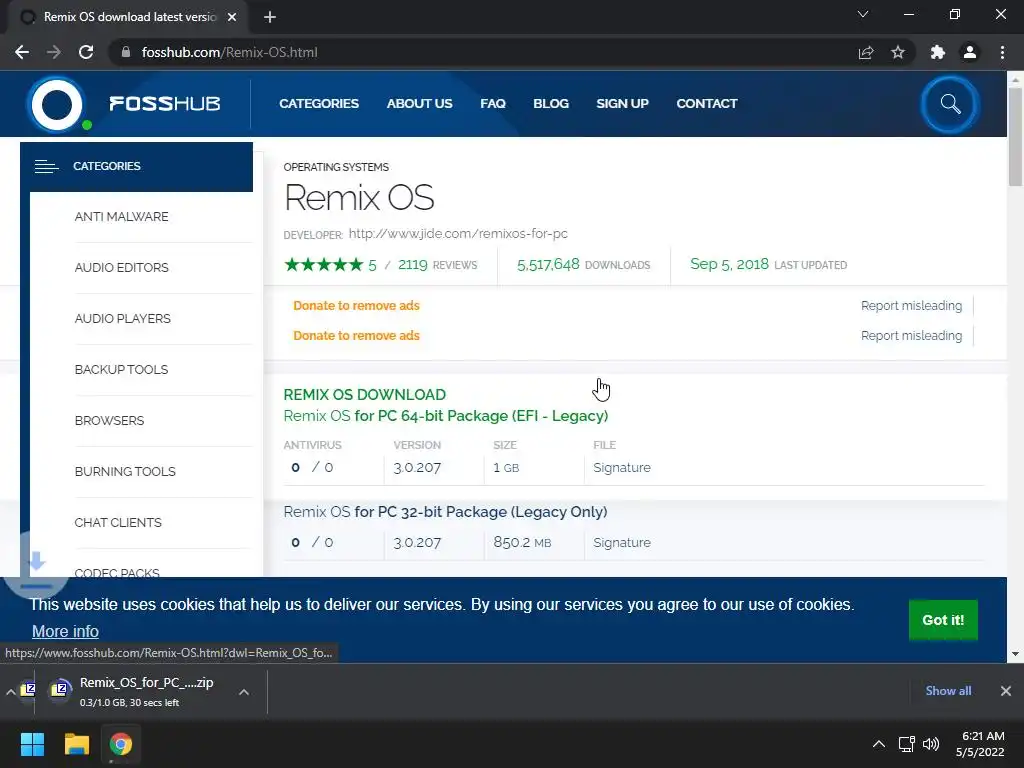
Task: Bookmark this page with the star icon
Action: click(898, 52)
